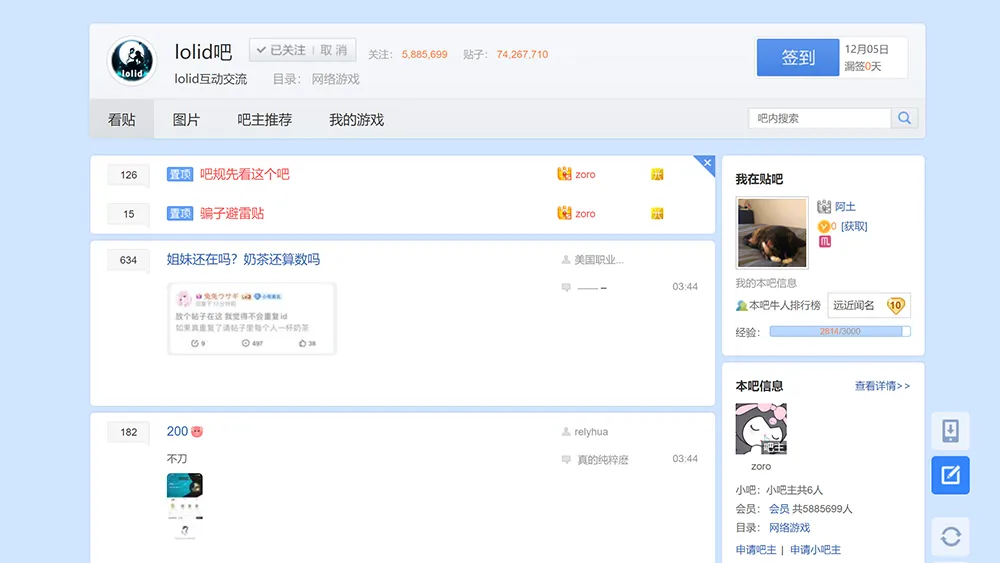Click the 申请小吧主 link
This screenshot has height=563, width=1000.
point(815,550)
